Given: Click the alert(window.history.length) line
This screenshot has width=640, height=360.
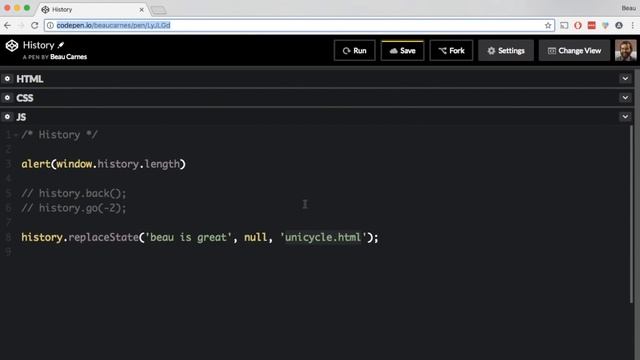Looking at the screenshot, I should 103,164.
